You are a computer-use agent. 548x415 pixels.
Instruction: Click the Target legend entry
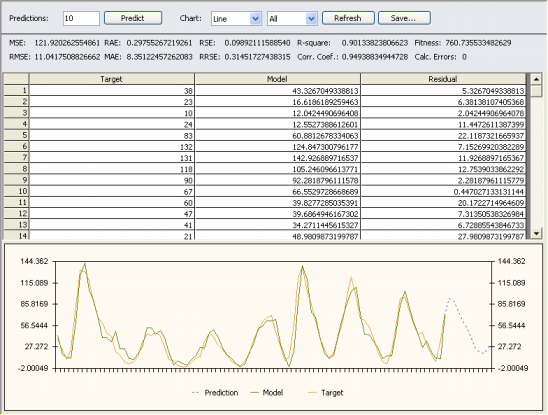pyautogui.click(x=326, y=393)
